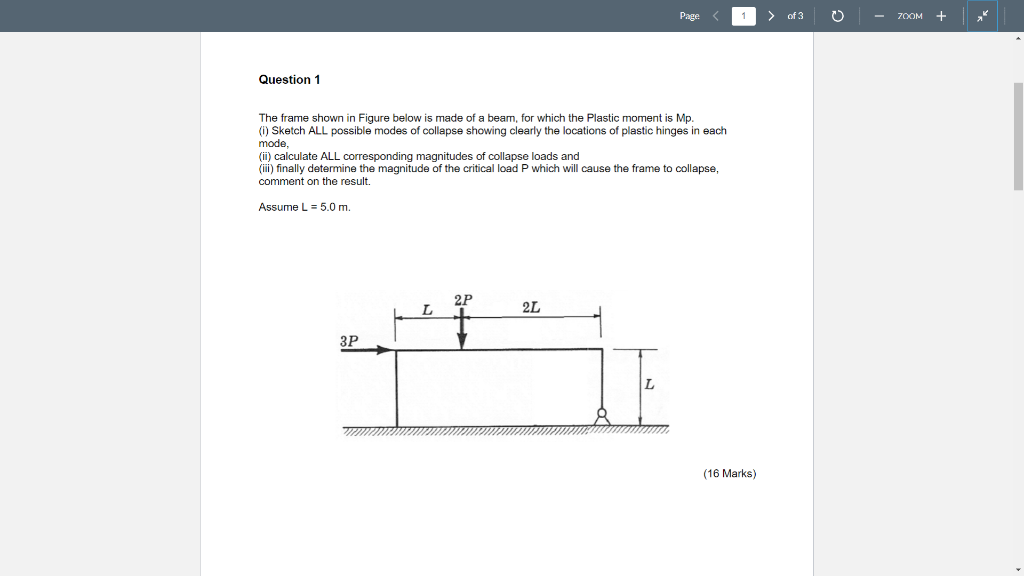Click the 'Page' label in toolbar
Viewport: 1024px width, 576px height.
coord(689,16)
